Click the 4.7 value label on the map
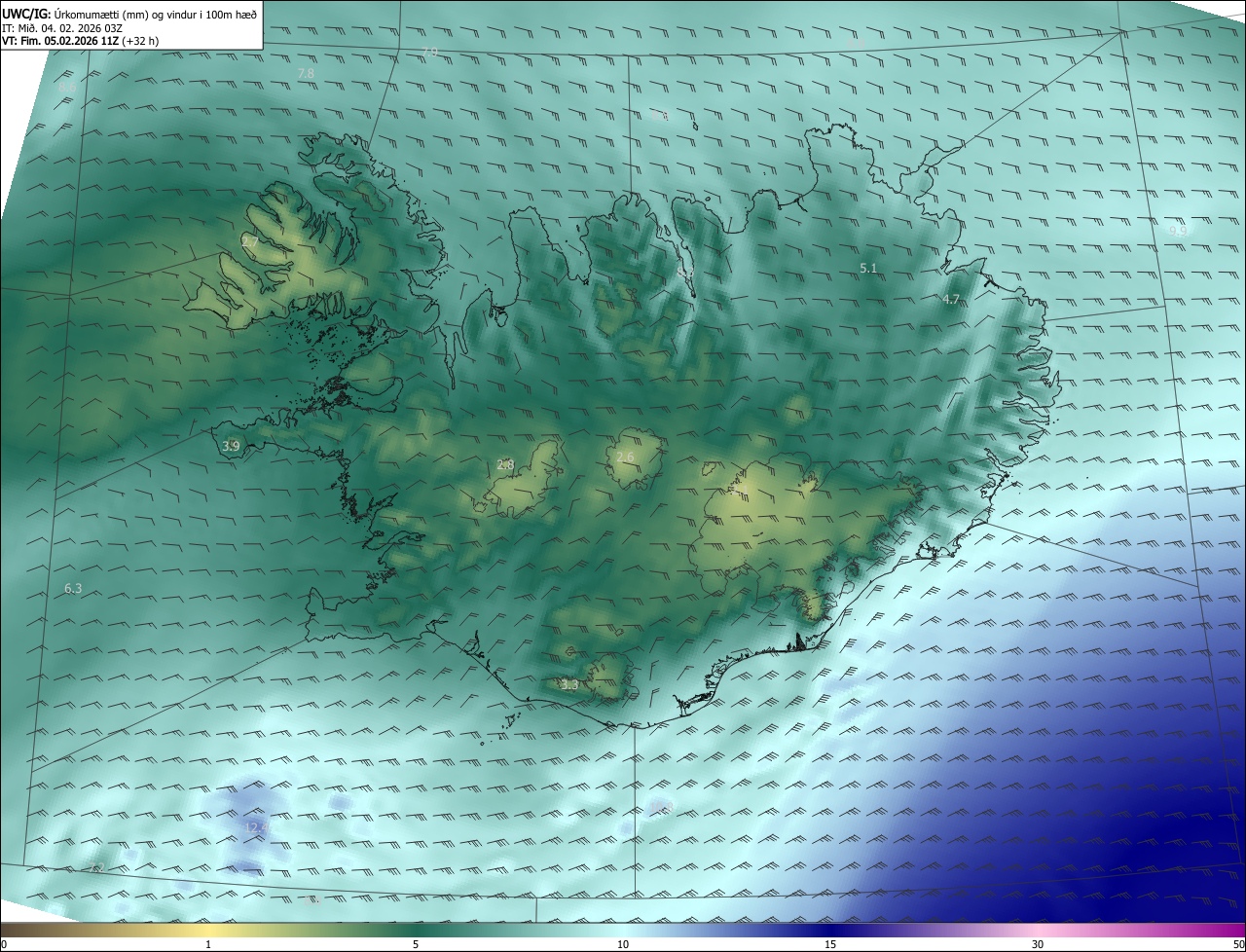 (x=951, y=300)
